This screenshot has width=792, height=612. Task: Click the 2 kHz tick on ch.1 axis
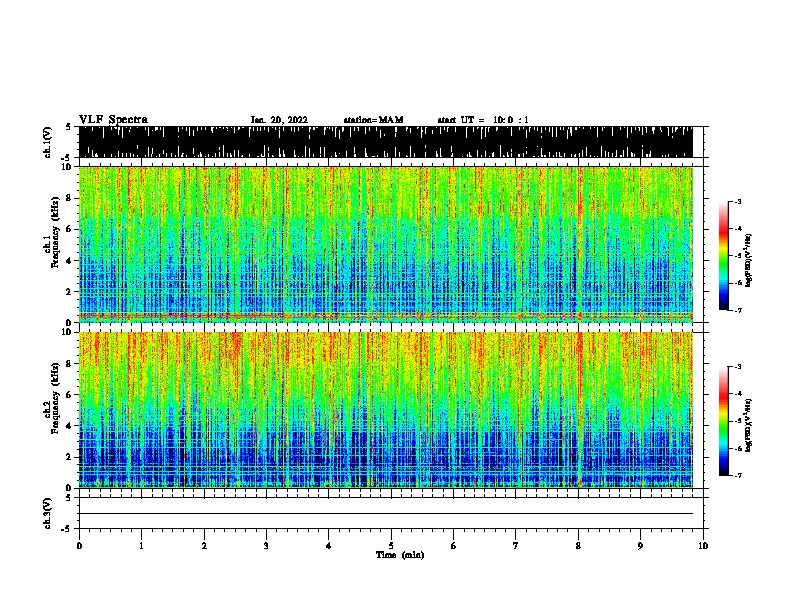click(x=69, y=292)
